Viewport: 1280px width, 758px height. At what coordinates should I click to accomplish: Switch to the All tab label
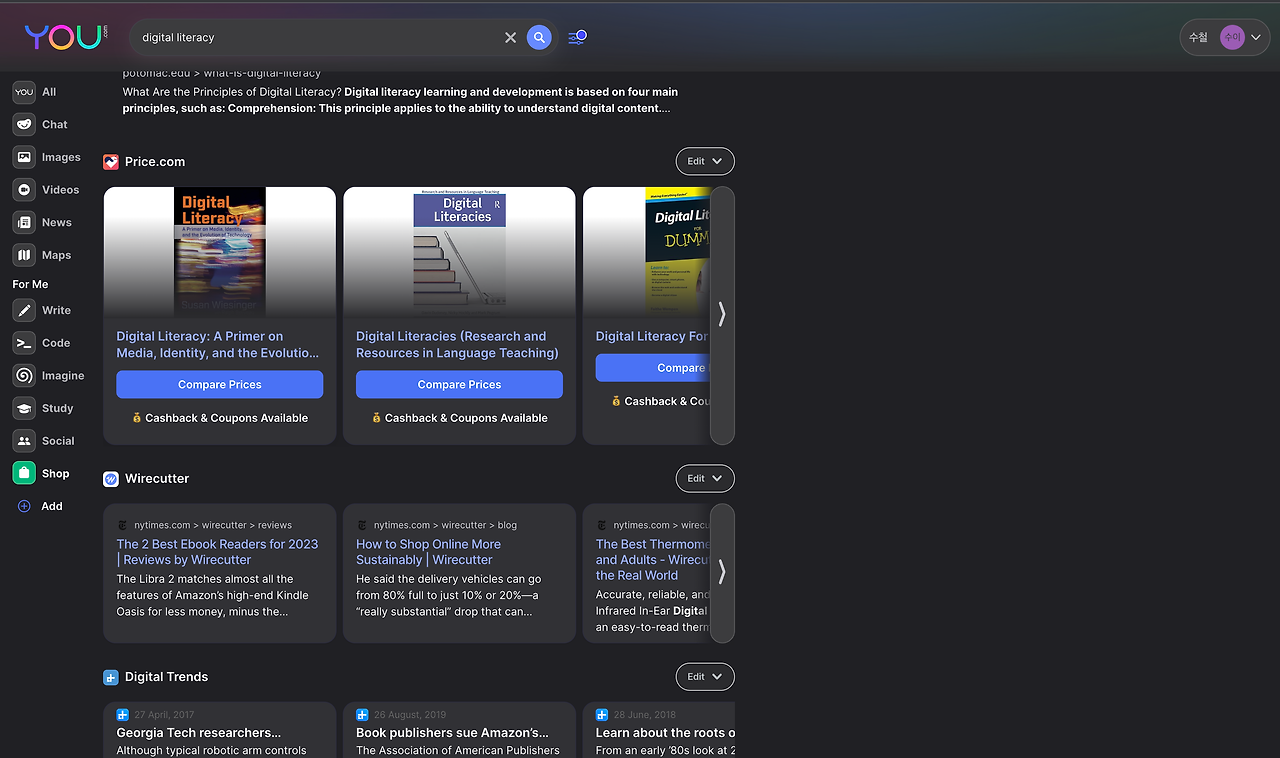click(49, 92)
